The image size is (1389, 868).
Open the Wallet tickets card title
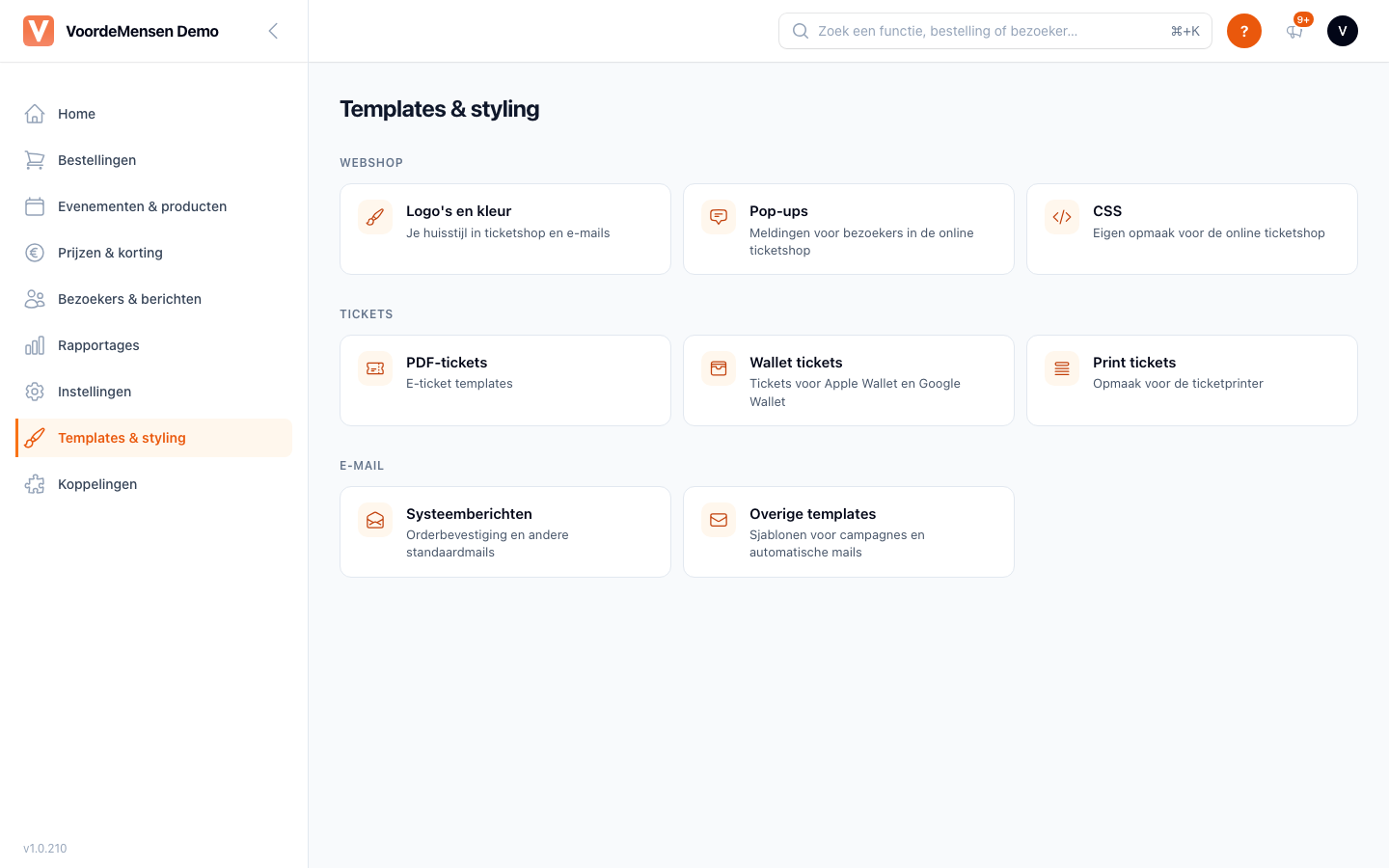click(x=797, y=363)
